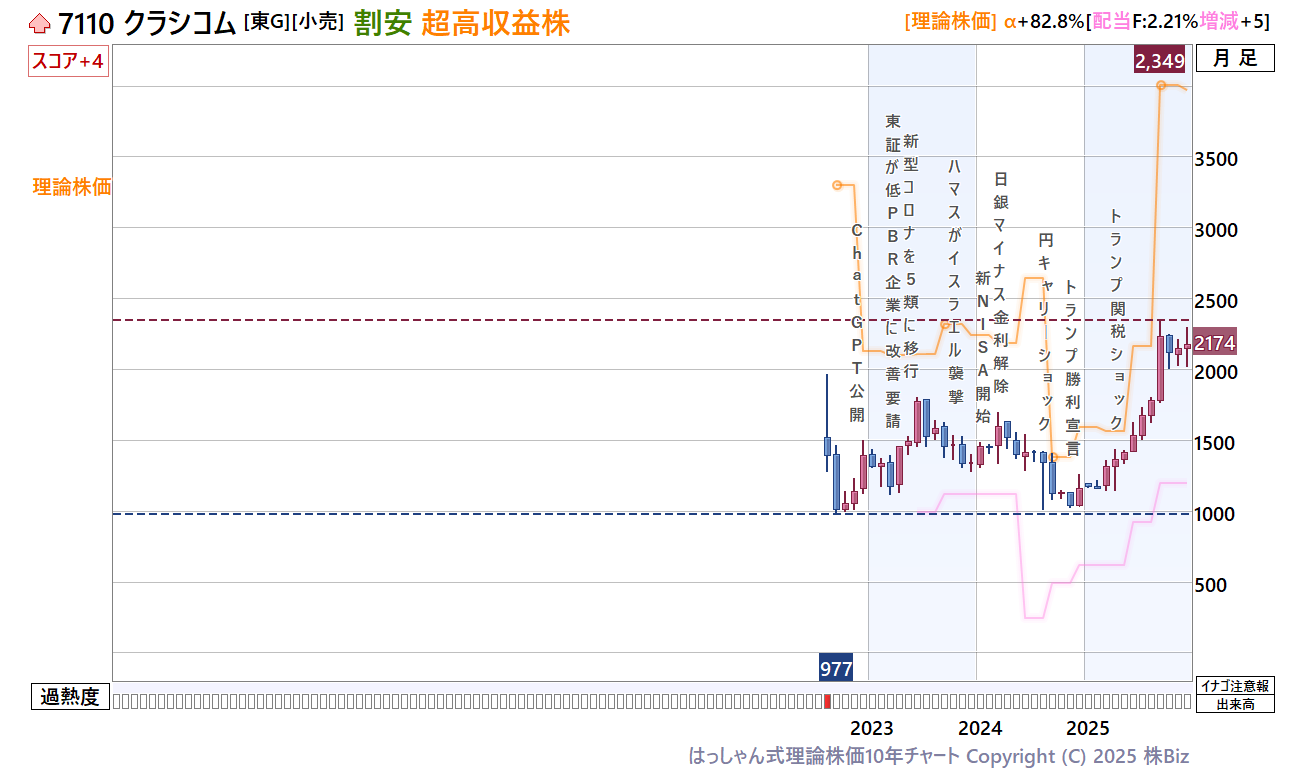1300x770 pixels.
Task: Toggle the 過熱度 heat label
Action: (x=70, y=697)
